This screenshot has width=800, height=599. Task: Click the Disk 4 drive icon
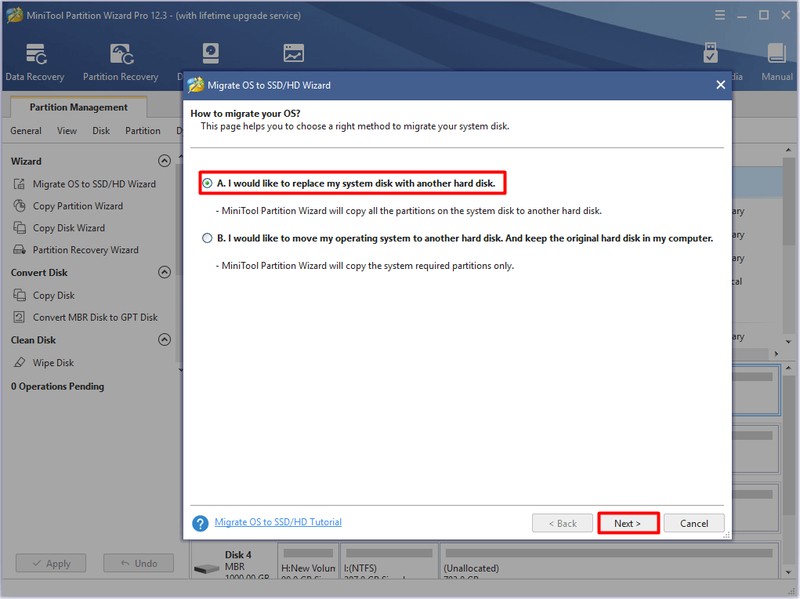point(207,568)
